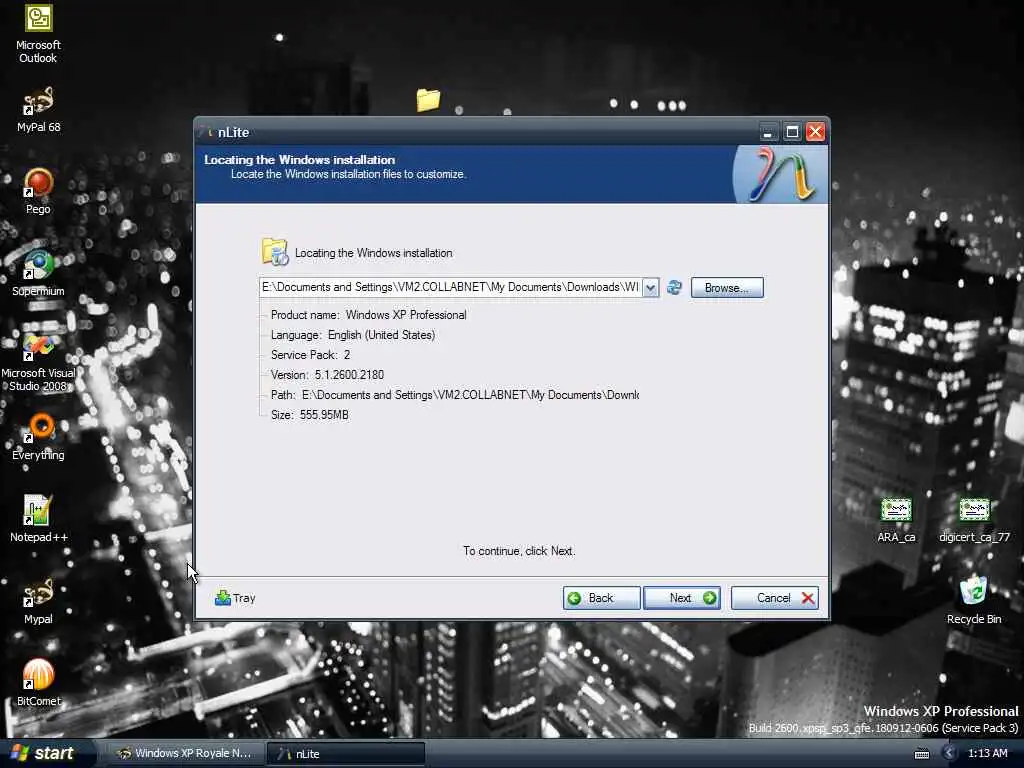Click the 'Language: English (United States)' line
This screenshot has height=768, width=1024.
point(353,335)
